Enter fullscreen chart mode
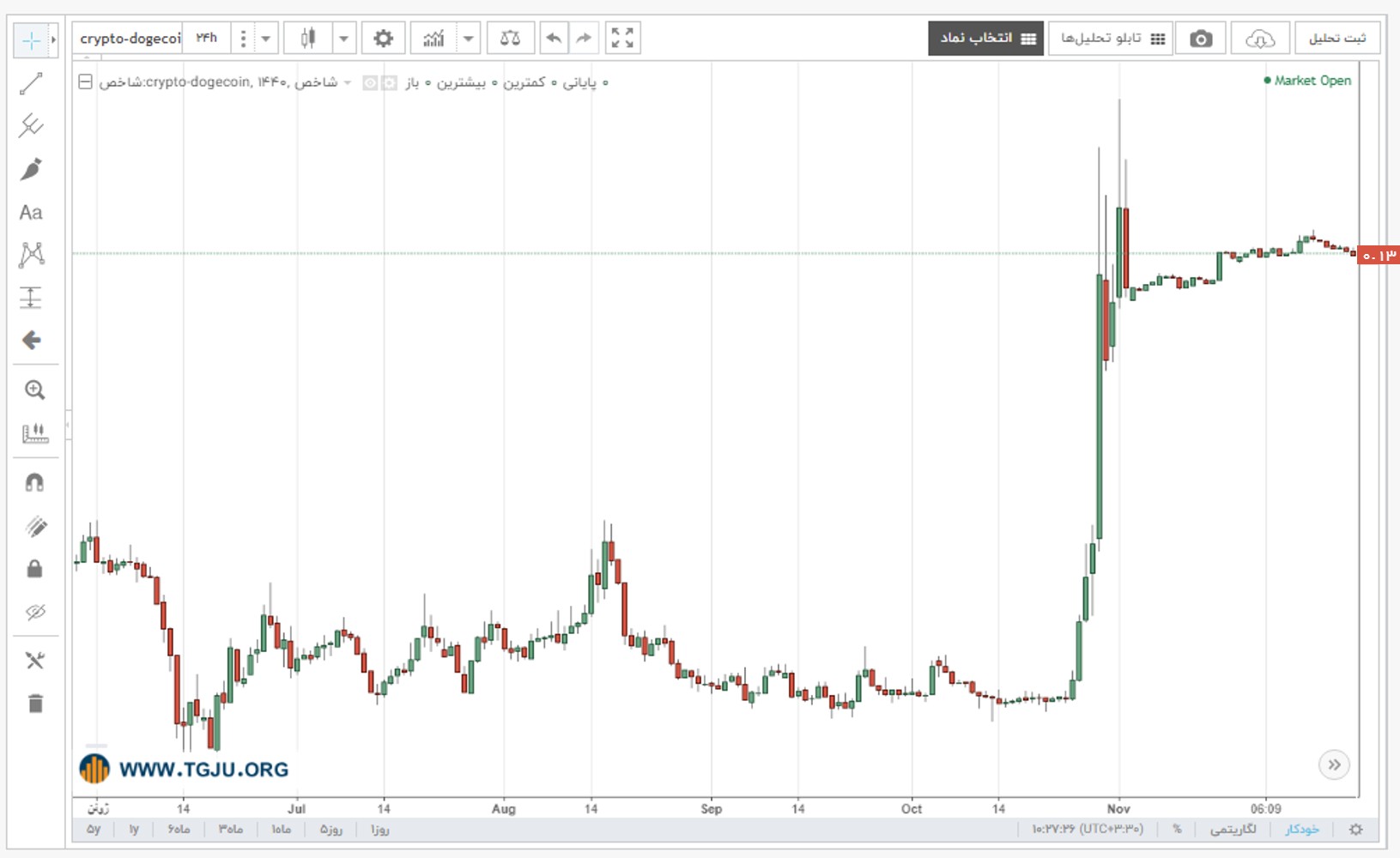Image resolution: width=1400 pixels, height=858 pixels. [x=622, y=39]
